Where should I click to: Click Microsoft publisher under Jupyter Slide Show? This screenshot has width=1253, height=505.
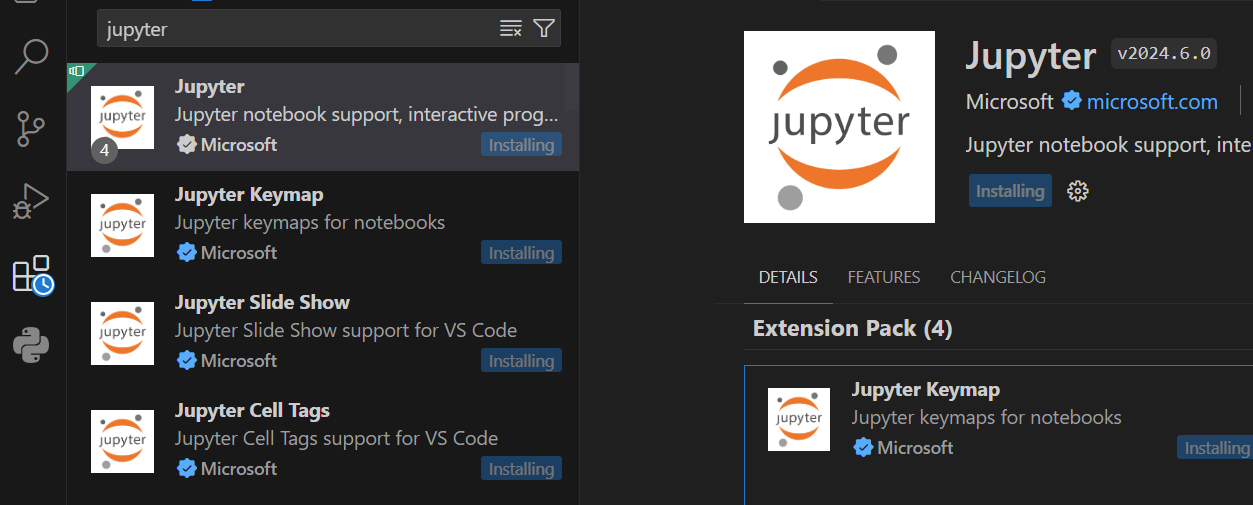239,360
